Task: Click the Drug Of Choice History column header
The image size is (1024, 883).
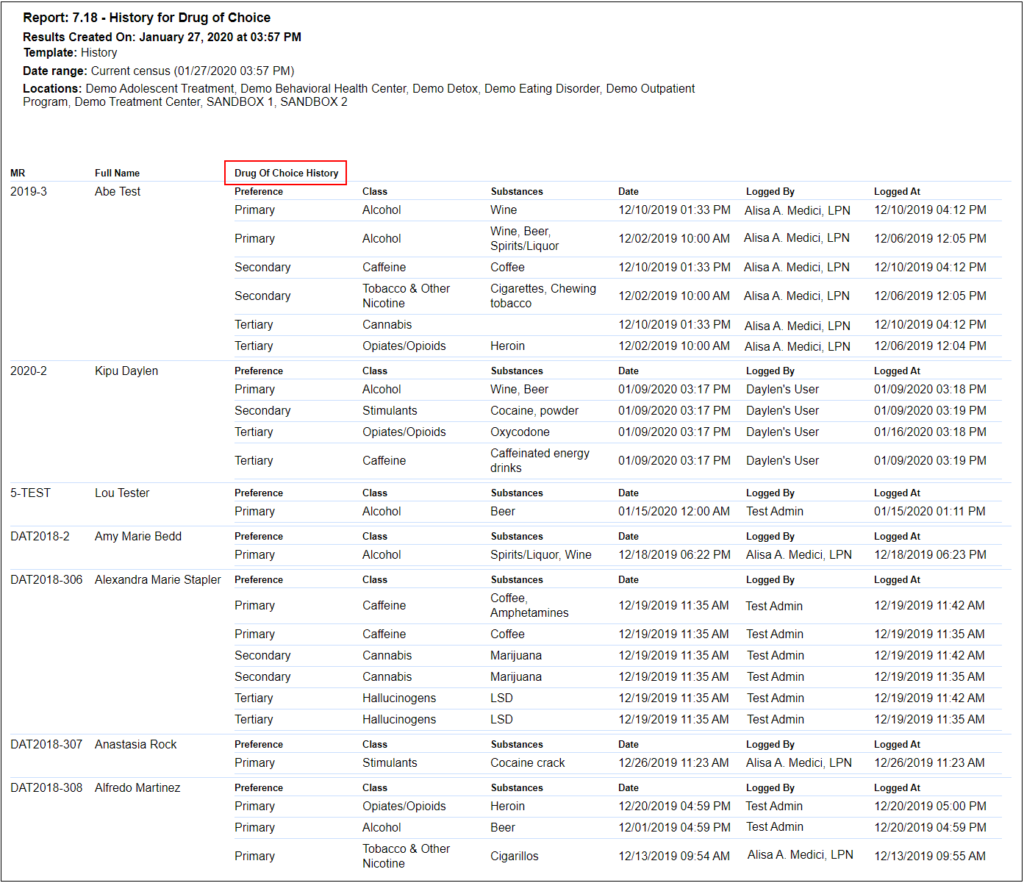Action: tap(286, 173)
